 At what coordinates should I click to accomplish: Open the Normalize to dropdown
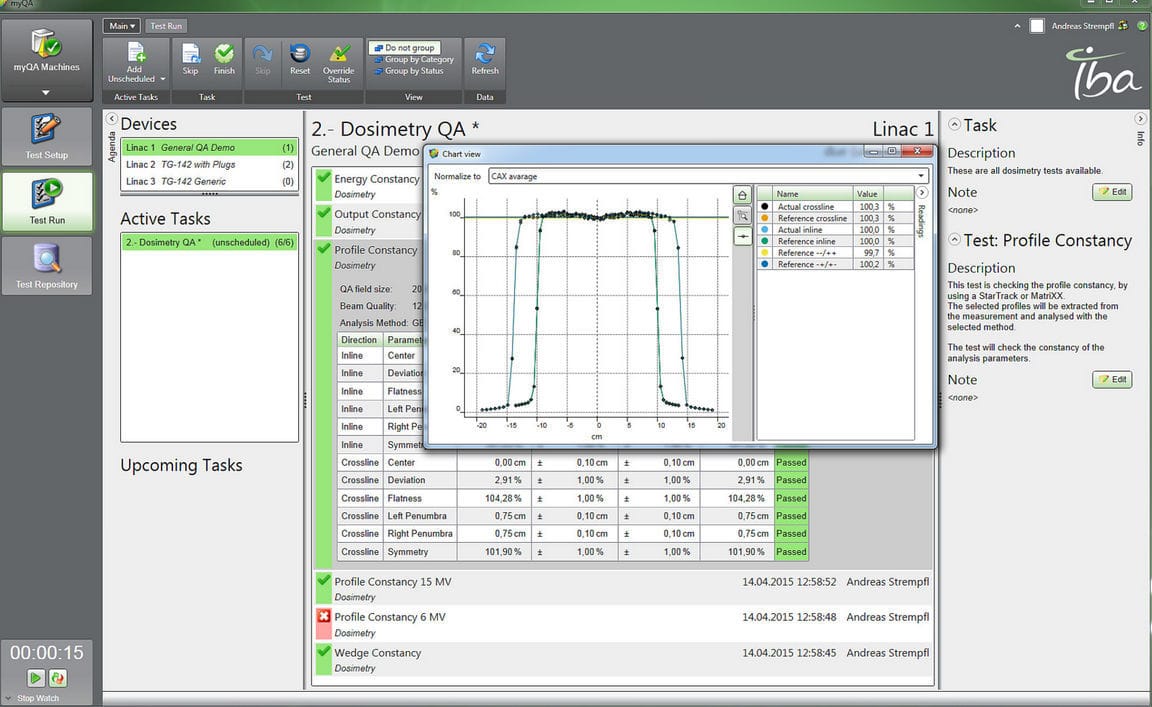click(x=920, y=174)
